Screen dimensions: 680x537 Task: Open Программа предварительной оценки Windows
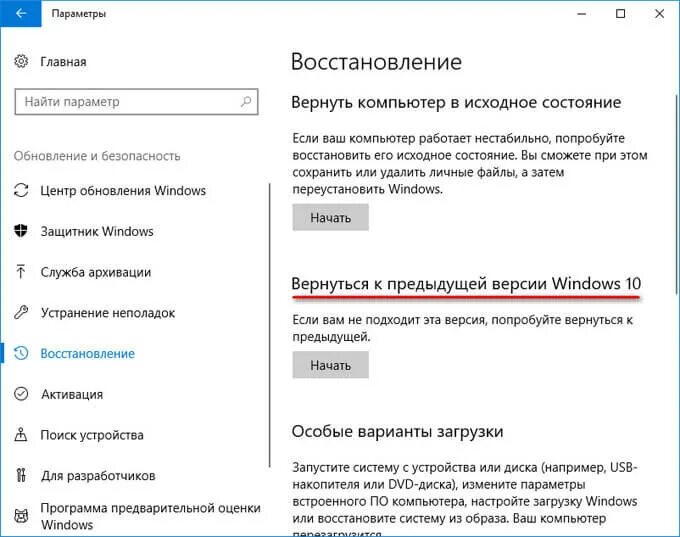[x=150, y=516]
